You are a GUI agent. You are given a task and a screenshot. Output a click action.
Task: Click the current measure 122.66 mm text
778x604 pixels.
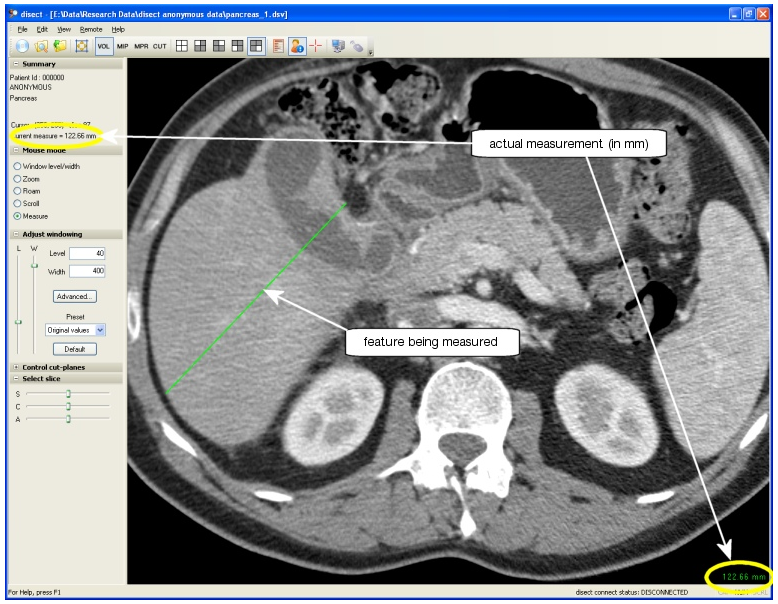click(56, 135)
